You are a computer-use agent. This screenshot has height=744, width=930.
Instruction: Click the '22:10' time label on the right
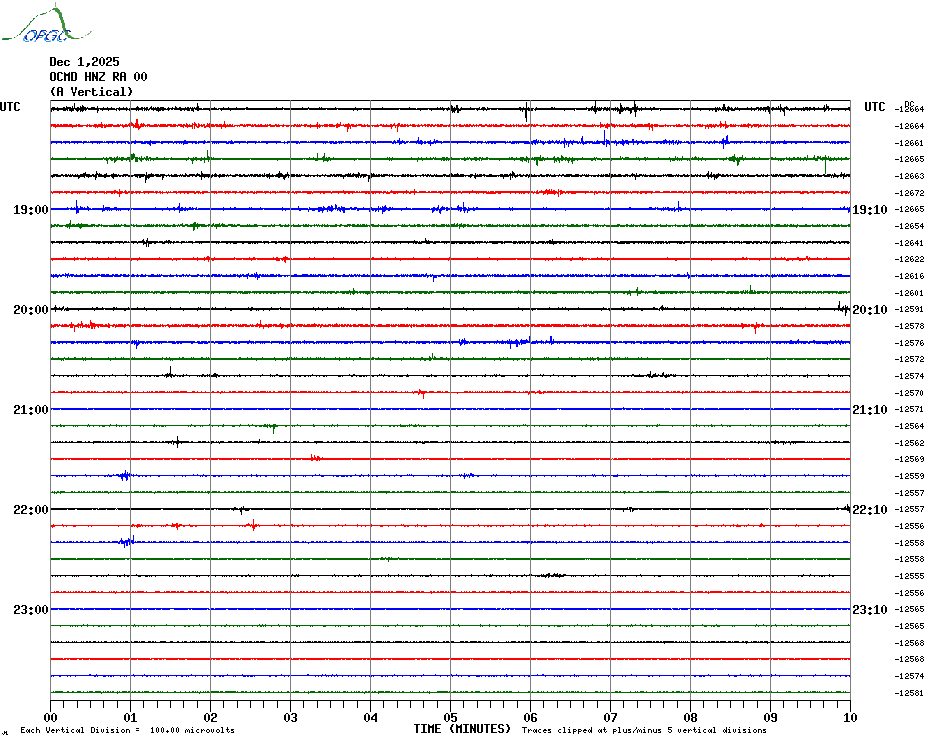(870, 510)
